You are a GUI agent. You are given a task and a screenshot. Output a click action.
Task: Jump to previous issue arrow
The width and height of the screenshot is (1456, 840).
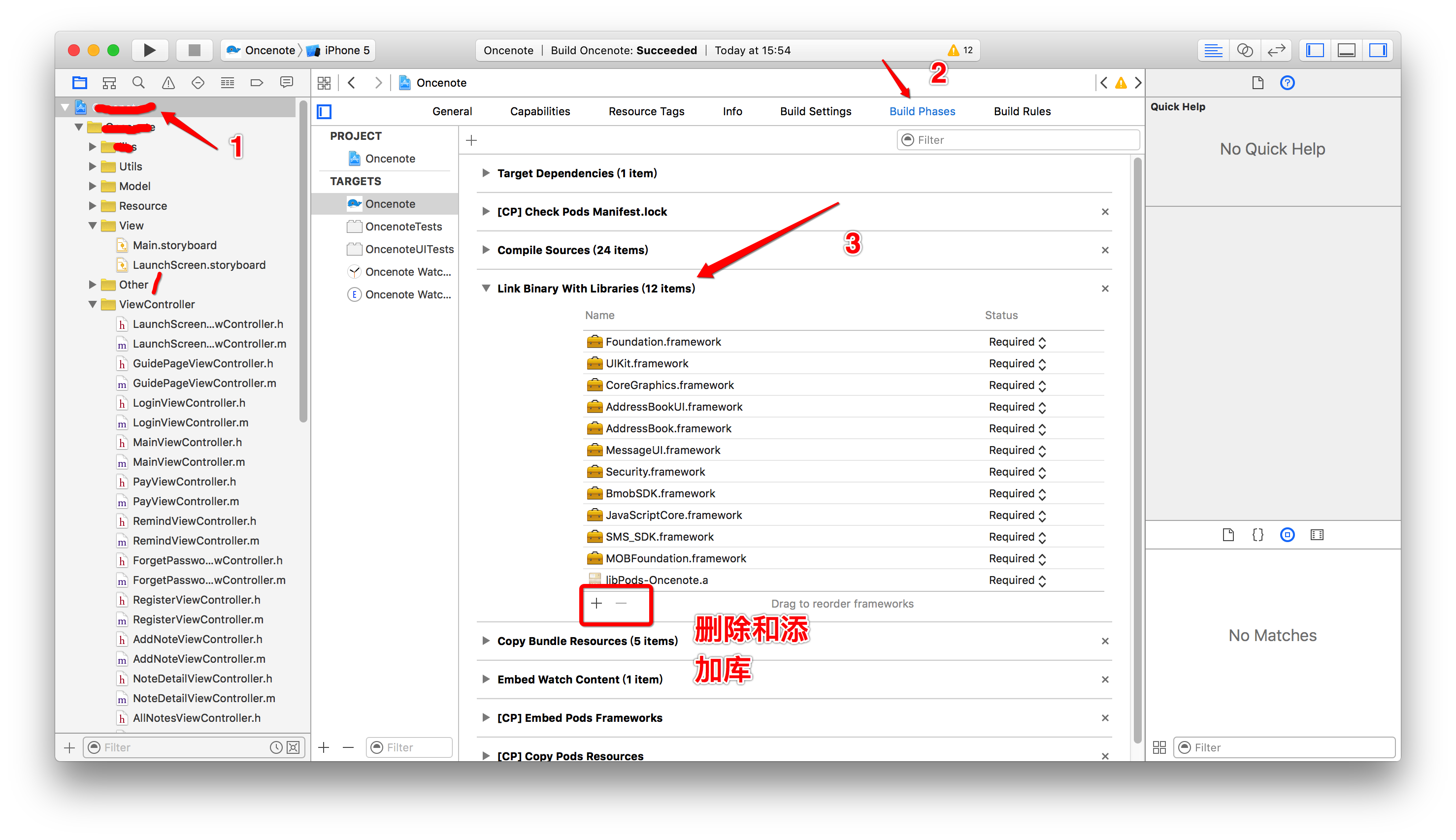coord(1103,83)
